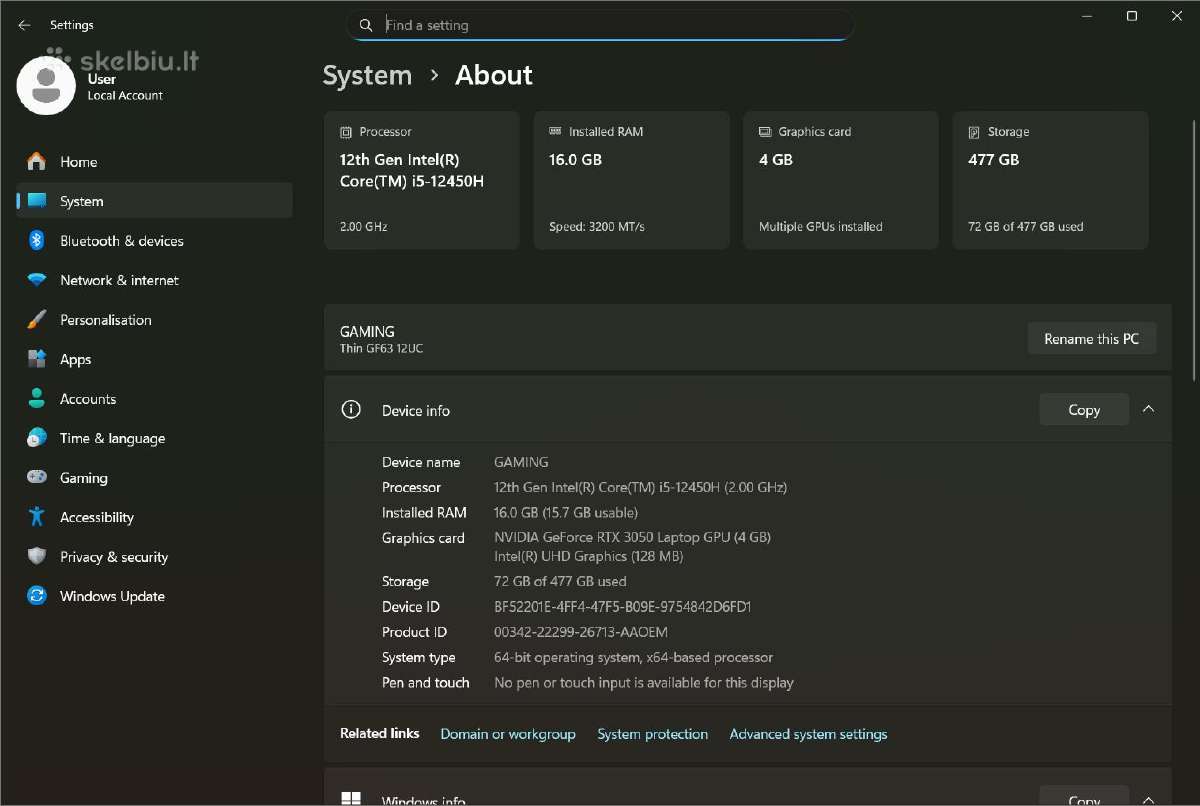Click the Accounts person icon
1200x806 pixels.
click(37, 399)
